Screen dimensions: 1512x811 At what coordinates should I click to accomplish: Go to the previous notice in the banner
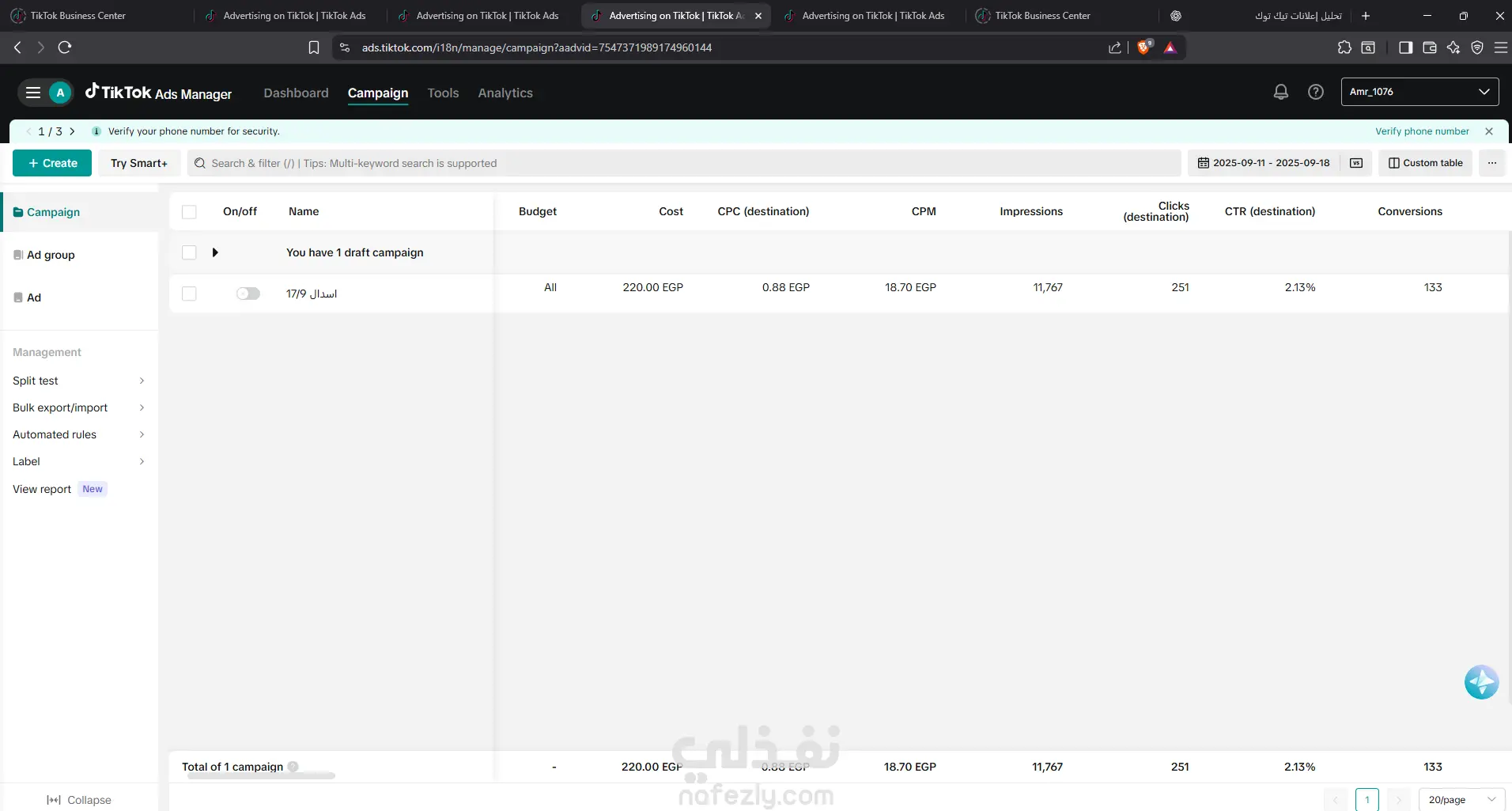29,131
